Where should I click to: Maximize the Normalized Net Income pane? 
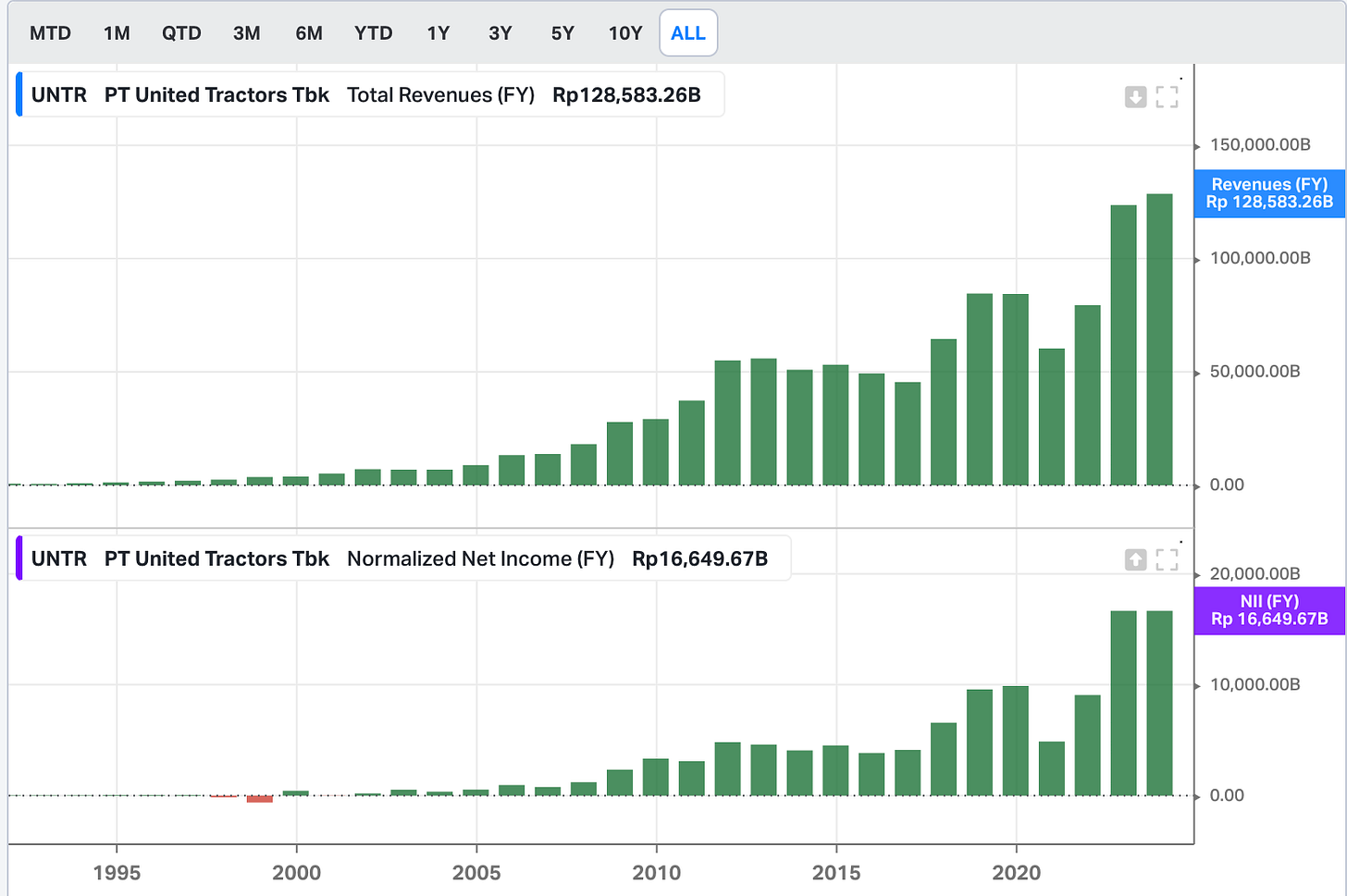point(1167,559)
